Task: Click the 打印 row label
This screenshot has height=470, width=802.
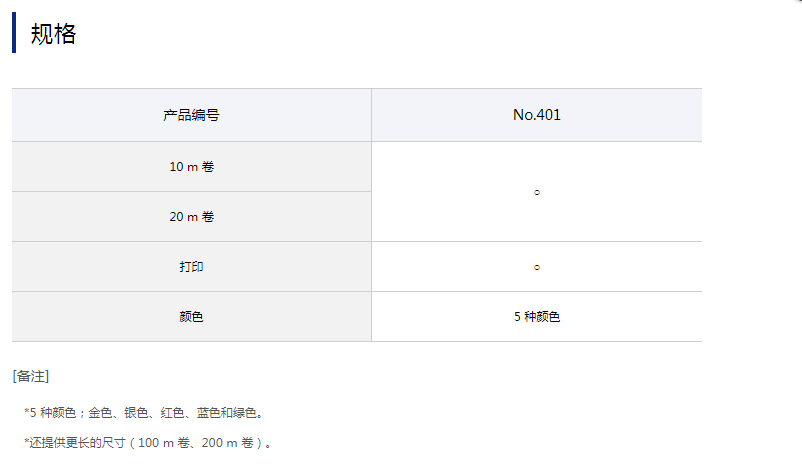Action: 191,267
